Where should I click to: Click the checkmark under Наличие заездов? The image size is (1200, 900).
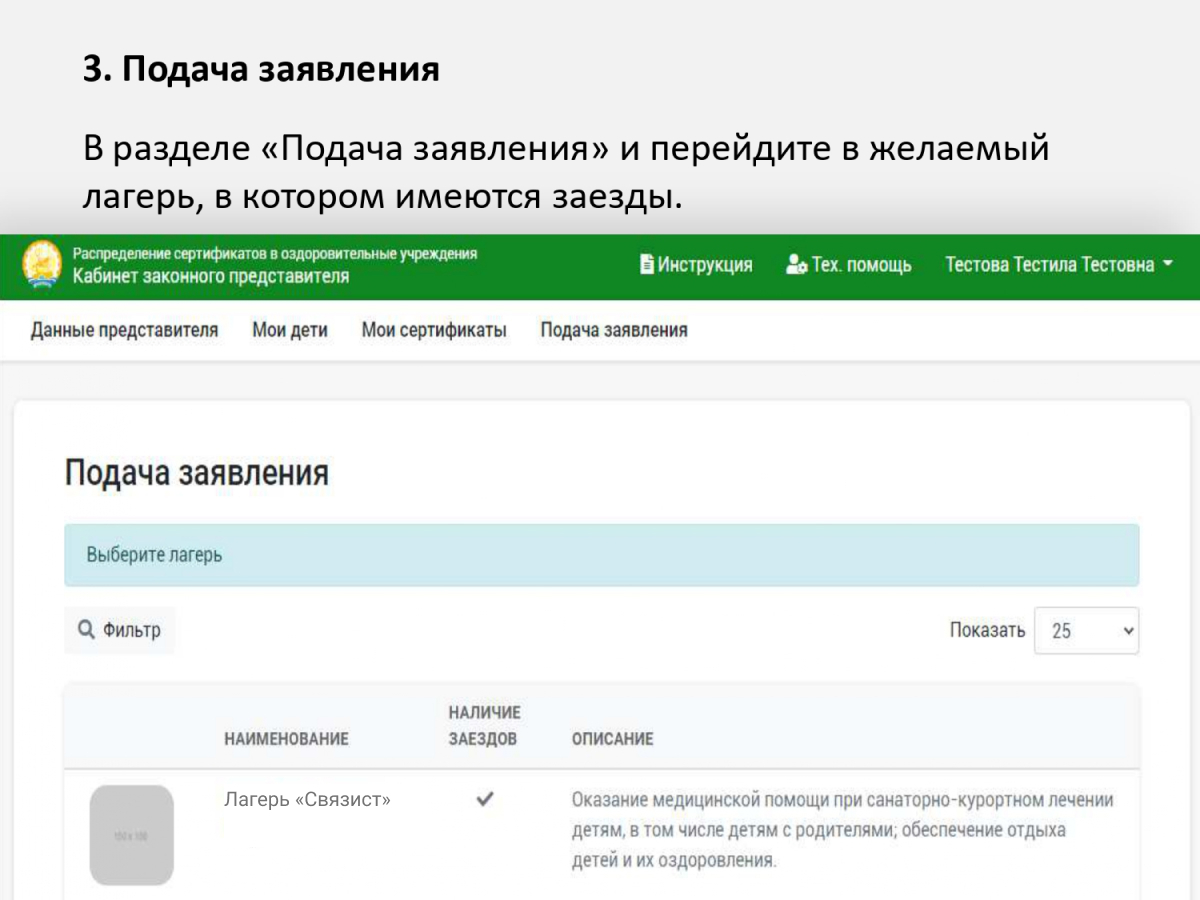coord(487,799)
